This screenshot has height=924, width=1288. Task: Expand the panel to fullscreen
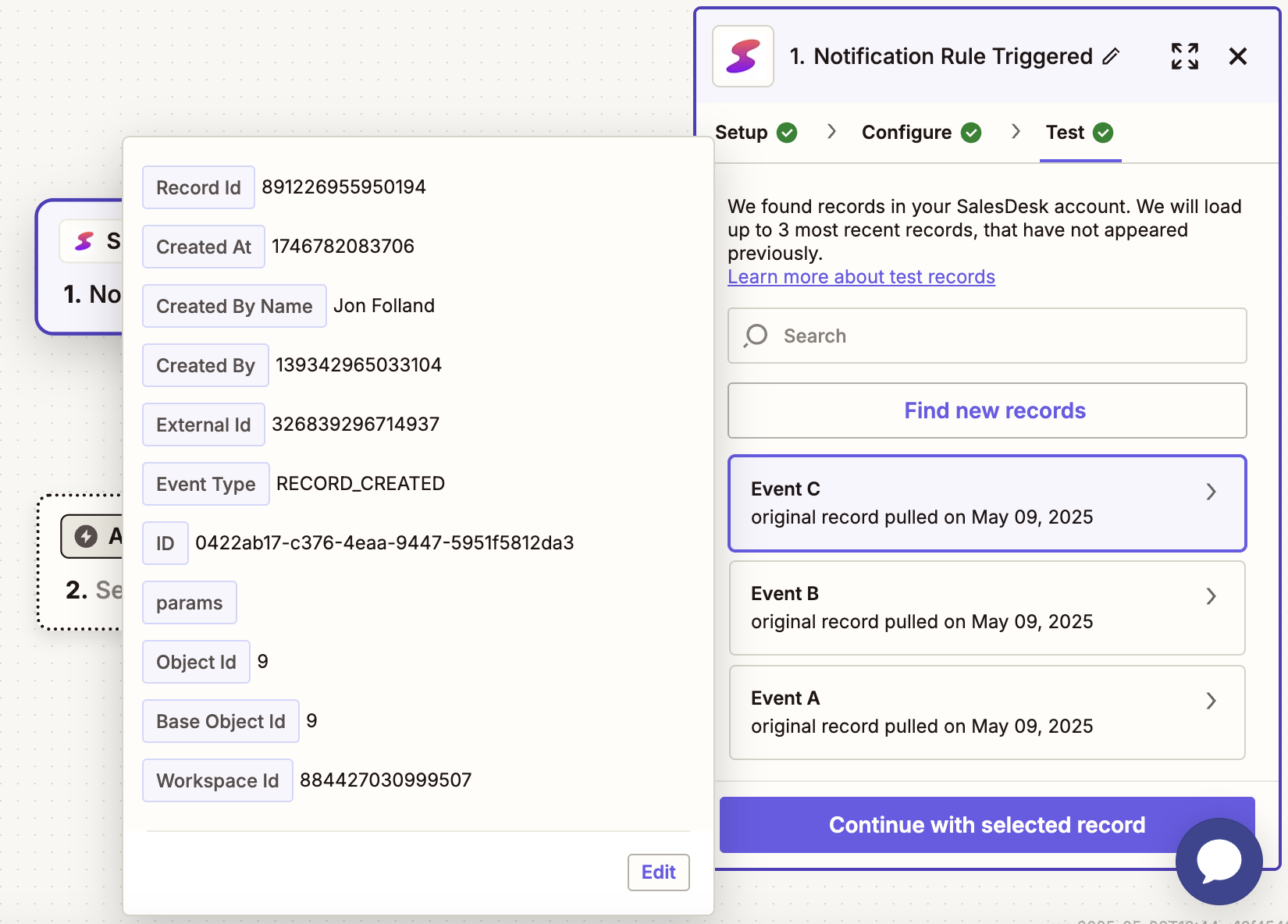click(1184, 55)
